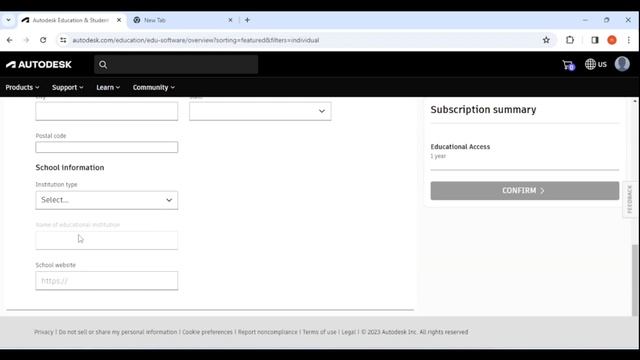Close the New Tab tab
Screen dimensions: 640x360
click(230, 20)
